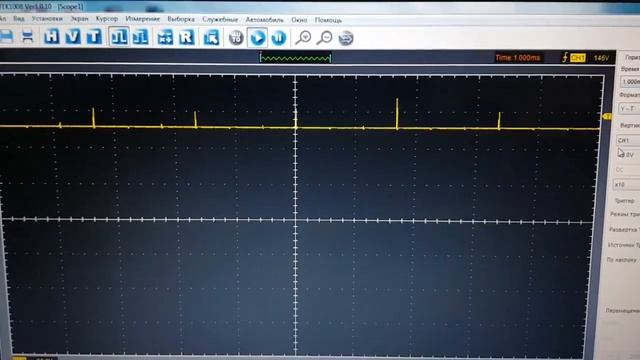Select the second pulse waveform icon

click(x=140, y=38)
